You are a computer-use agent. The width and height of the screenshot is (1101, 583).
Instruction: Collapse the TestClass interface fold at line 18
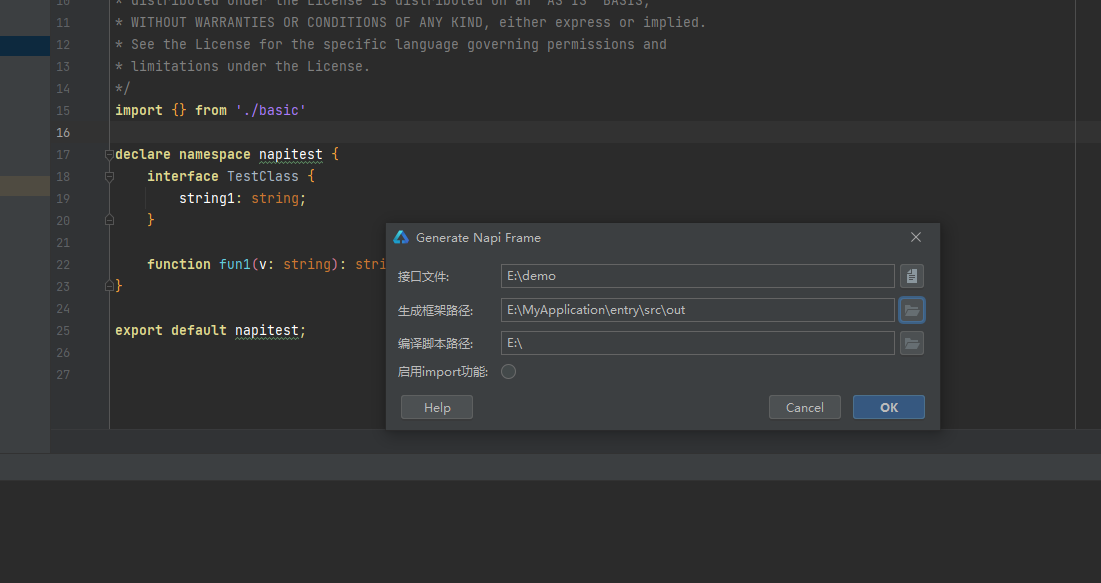tap(110, 176)
